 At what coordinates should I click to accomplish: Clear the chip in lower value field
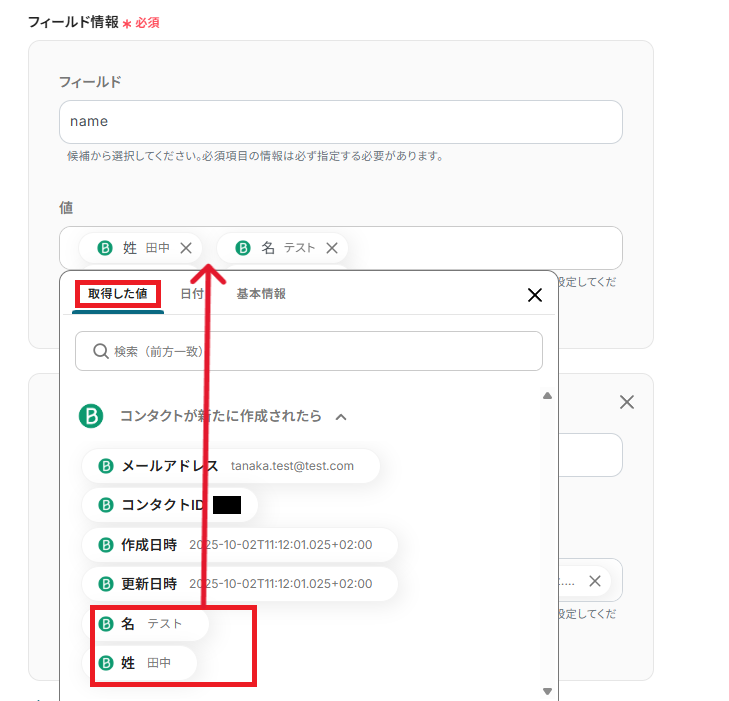click(x=595, y=581)
